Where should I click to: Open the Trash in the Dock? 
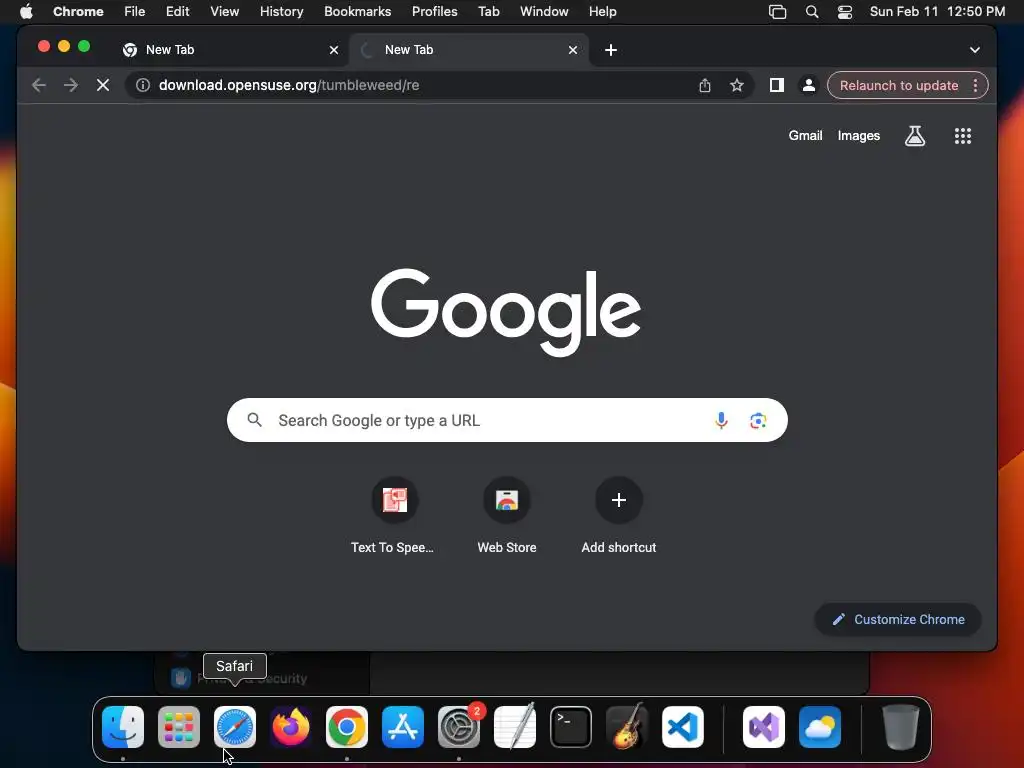point(901,727)
